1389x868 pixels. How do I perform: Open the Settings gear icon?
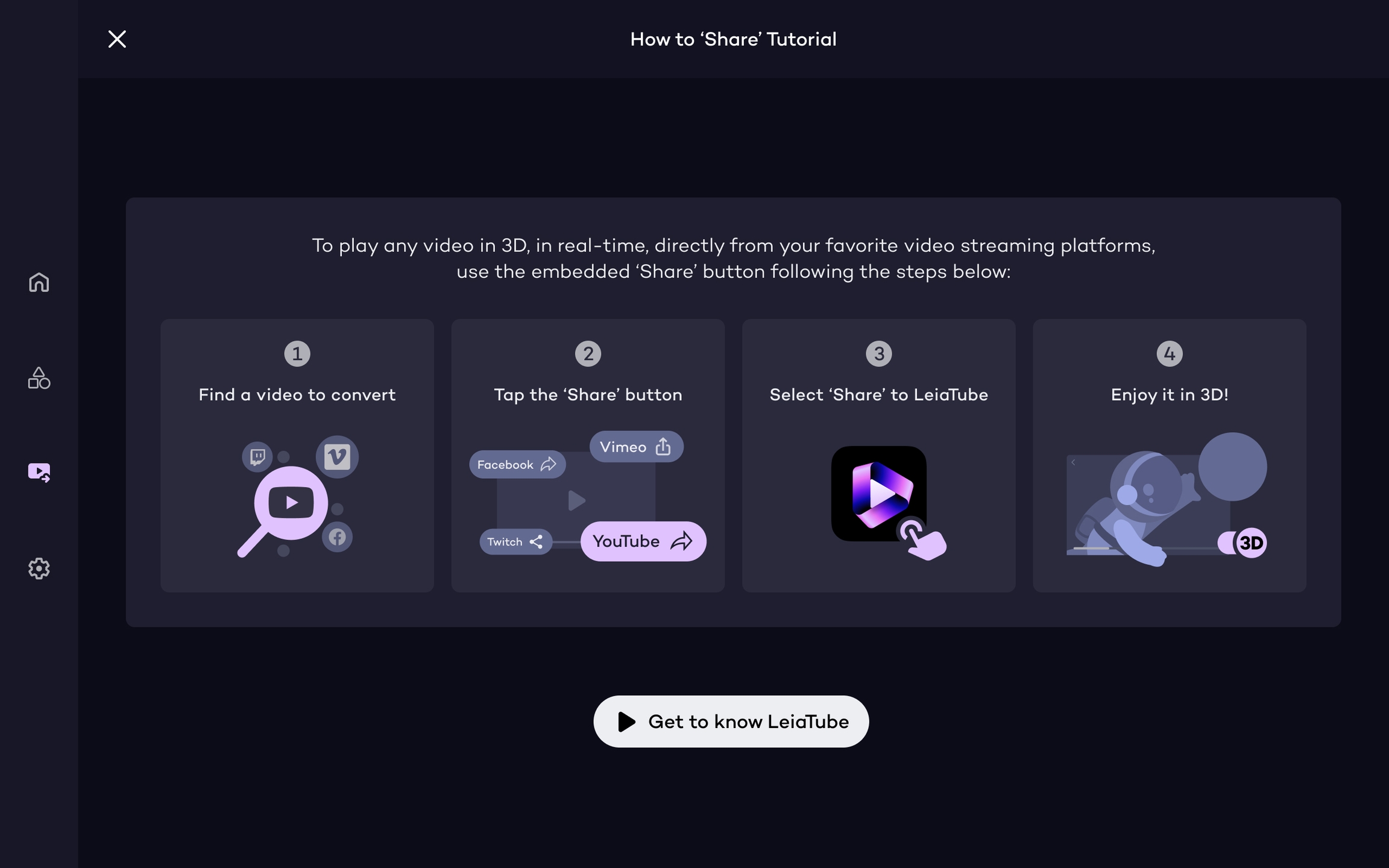pyautogui.click(x=39, y=568)
